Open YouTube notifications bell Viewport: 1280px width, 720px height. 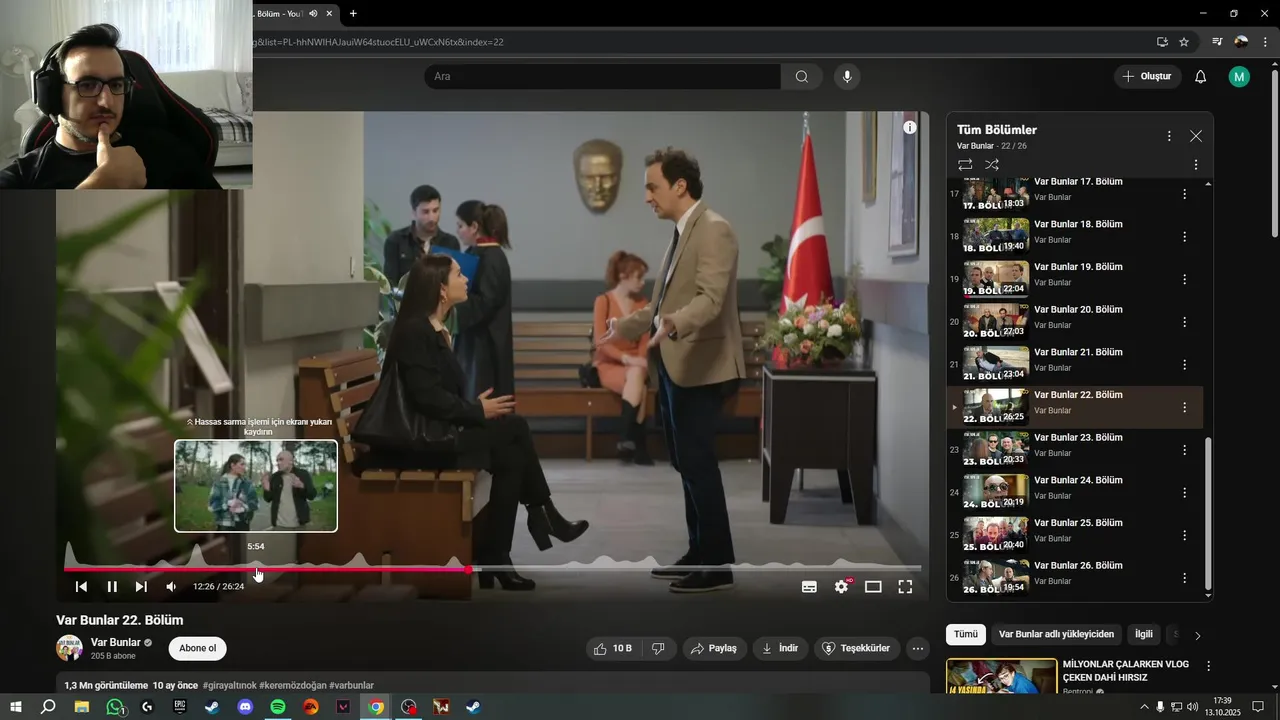point(1201,76)
